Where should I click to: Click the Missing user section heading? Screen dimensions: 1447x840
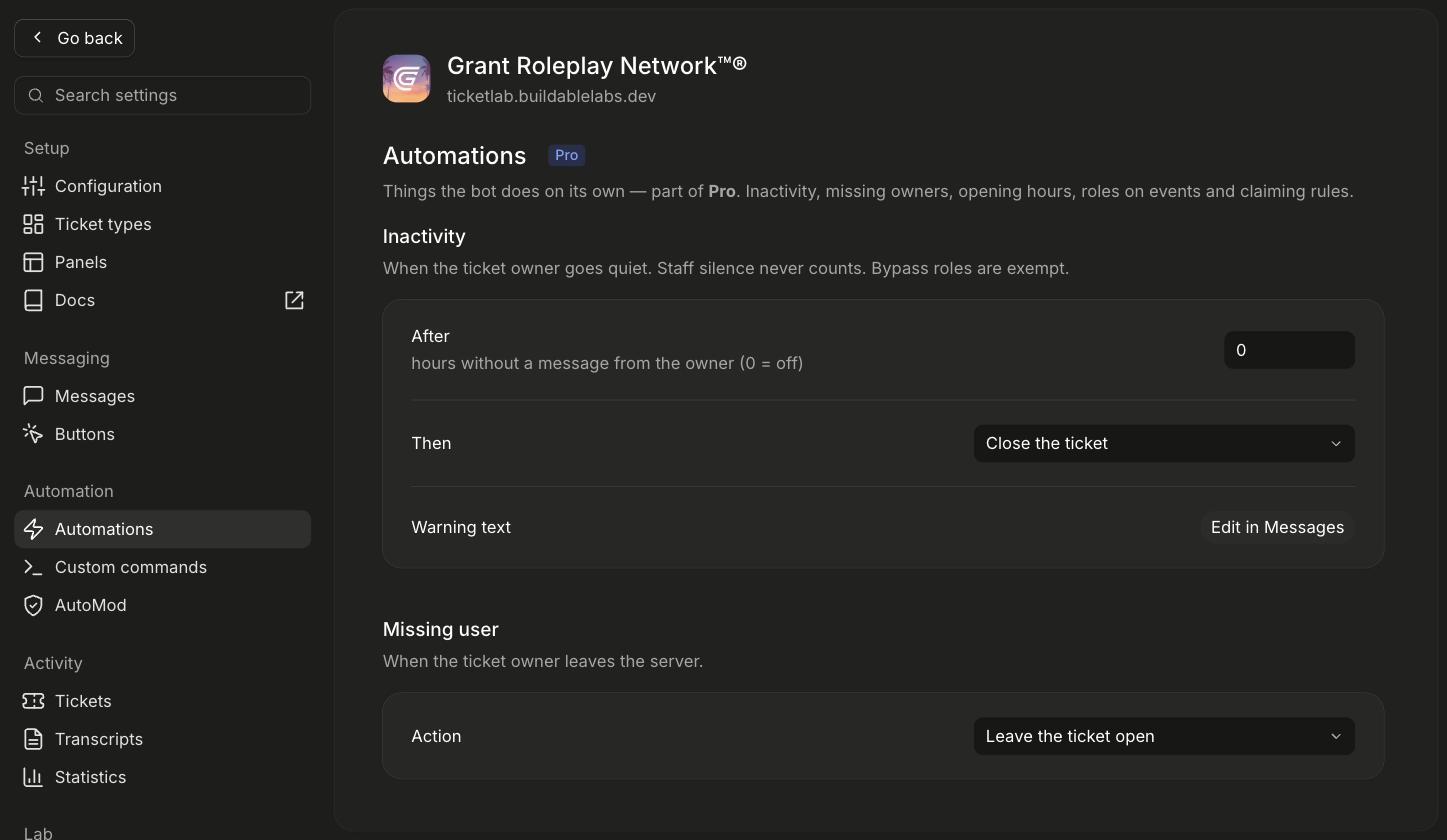pos(440,629)
